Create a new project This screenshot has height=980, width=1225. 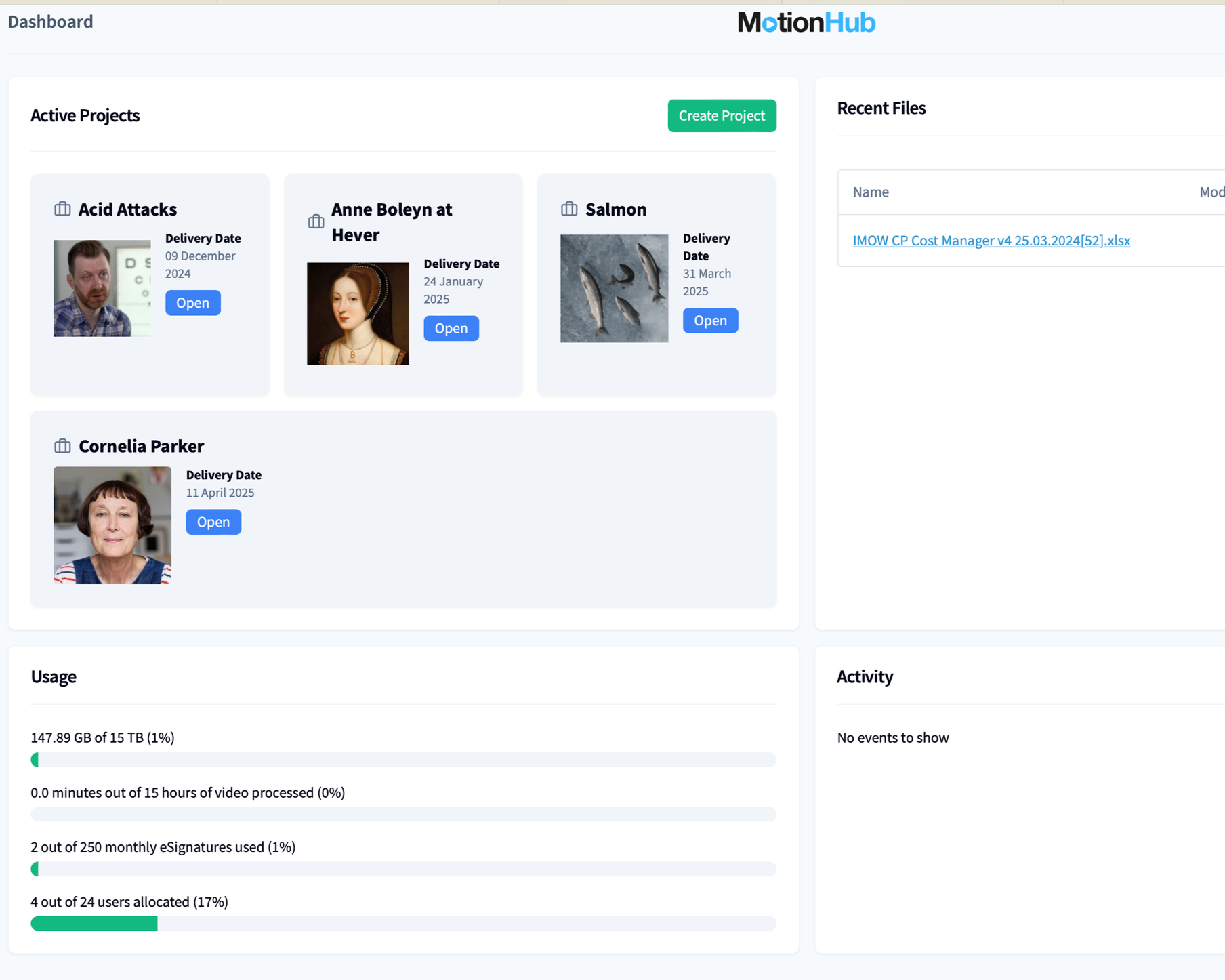click(722, 116)
